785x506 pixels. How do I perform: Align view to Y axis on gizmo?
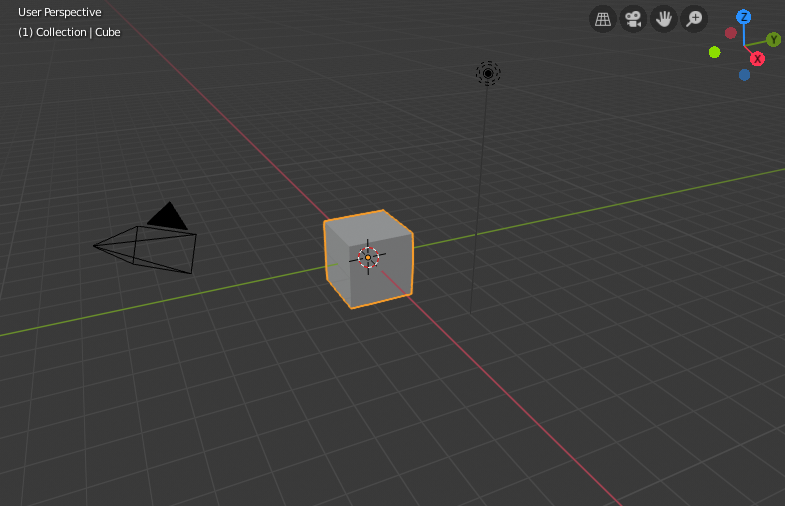[773, 40]
